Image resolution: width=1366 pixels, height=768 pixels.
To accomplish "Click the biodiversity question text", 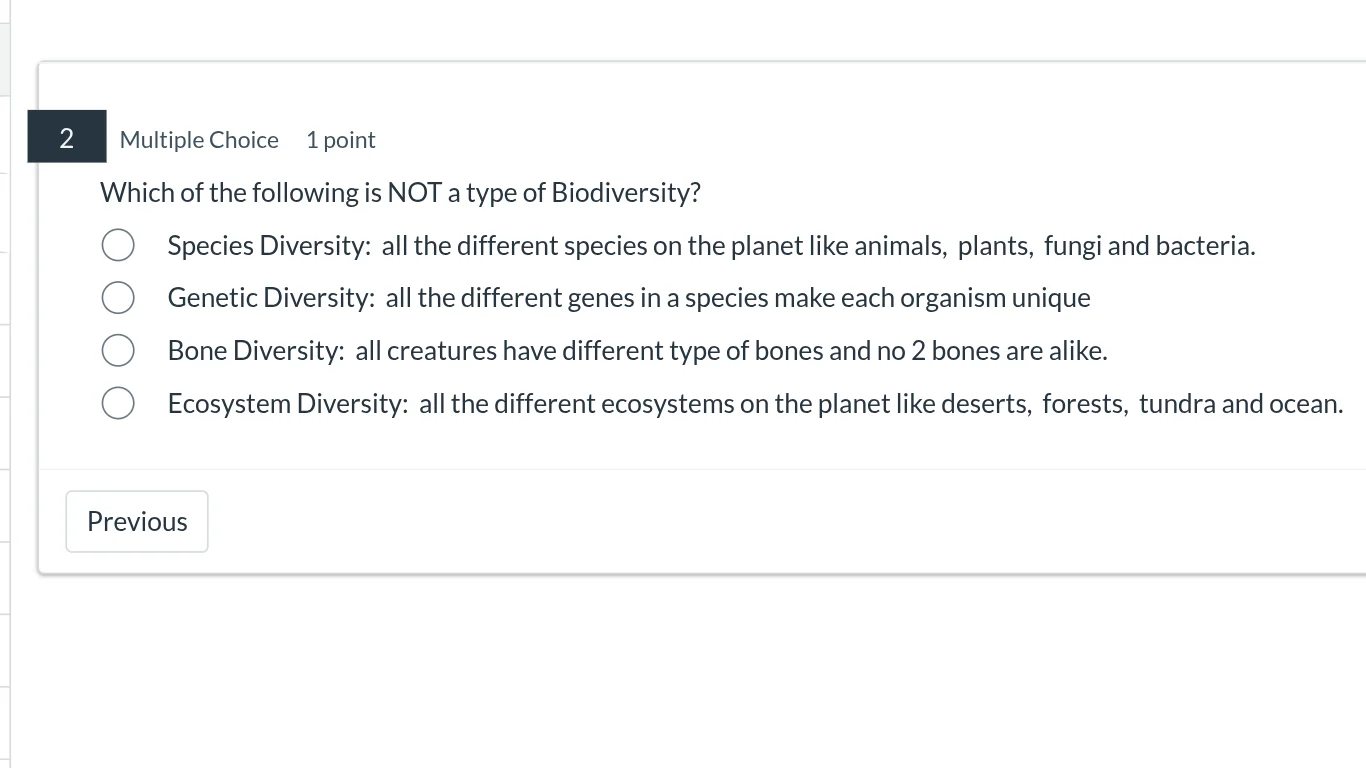I will click(400, 192).
